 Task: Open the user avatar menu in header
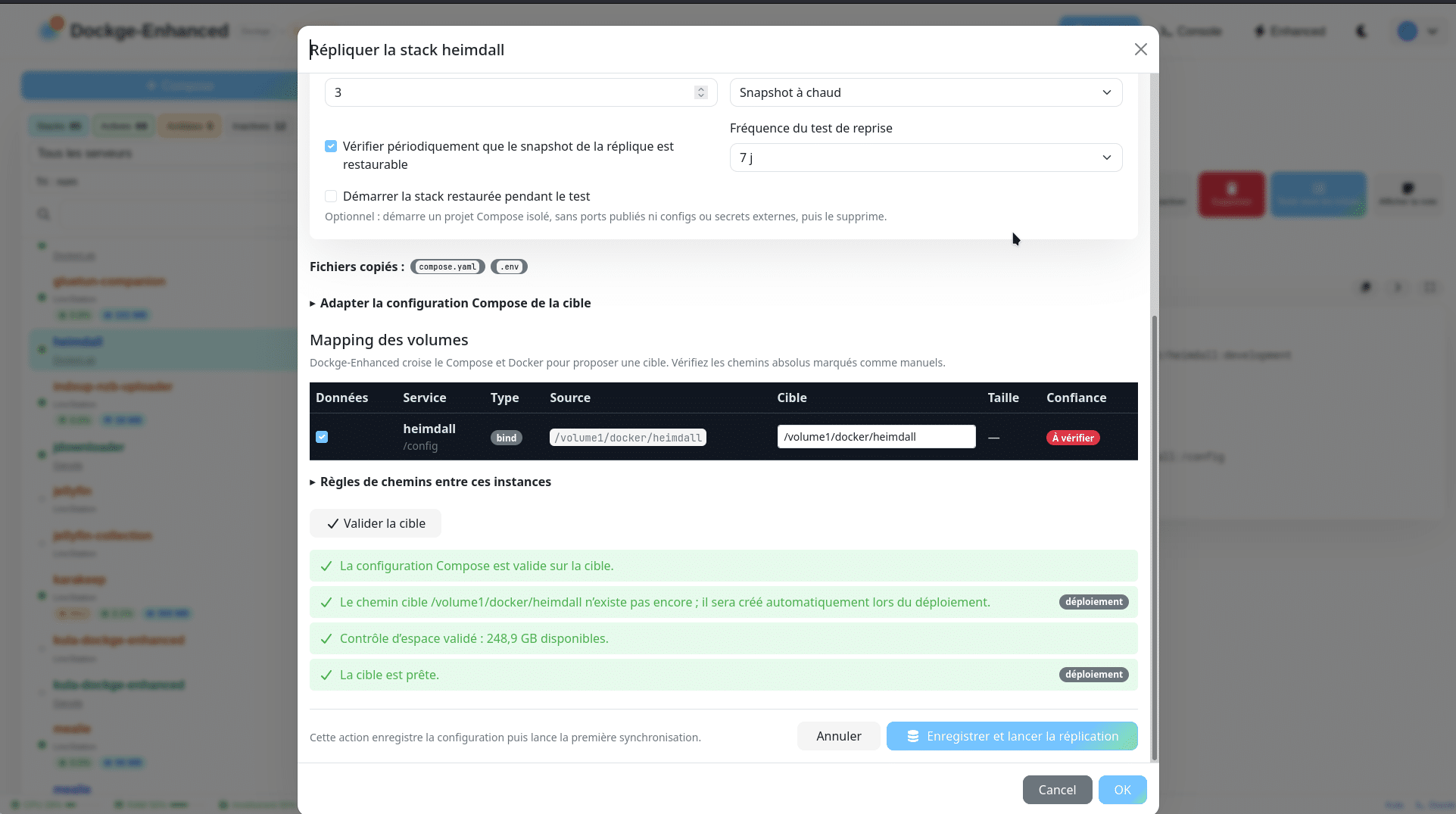pos(1416,31)
